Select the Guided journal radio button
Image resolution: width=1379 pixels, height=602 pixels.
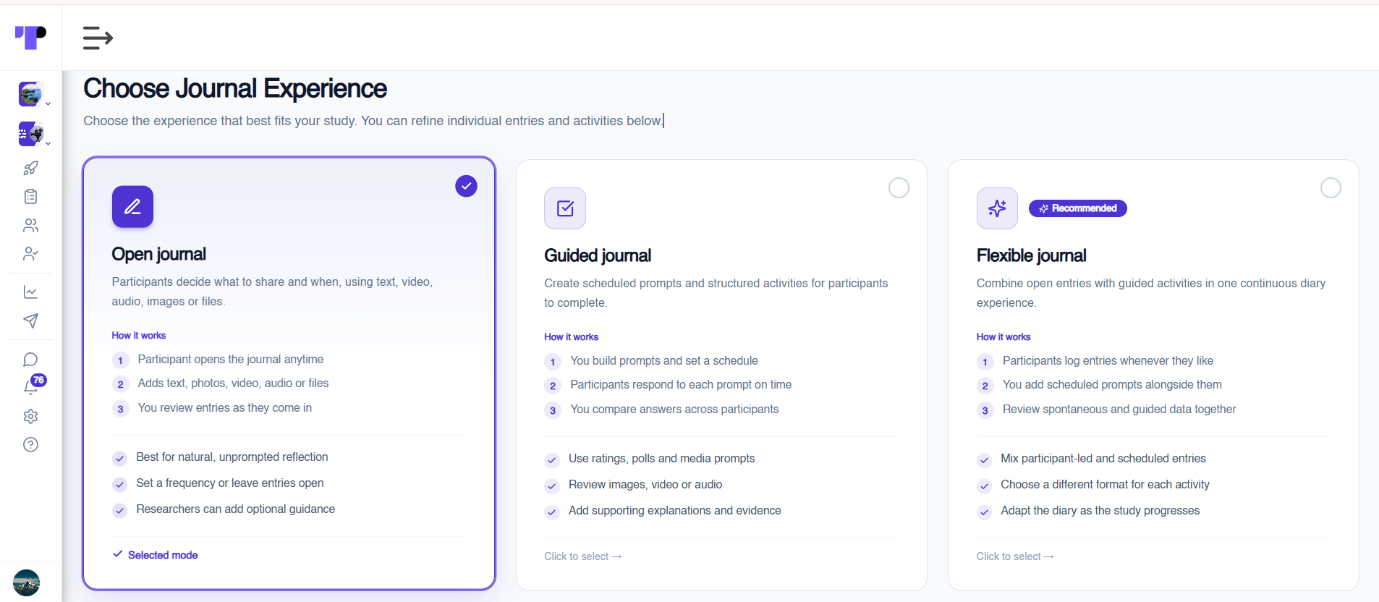899,187
